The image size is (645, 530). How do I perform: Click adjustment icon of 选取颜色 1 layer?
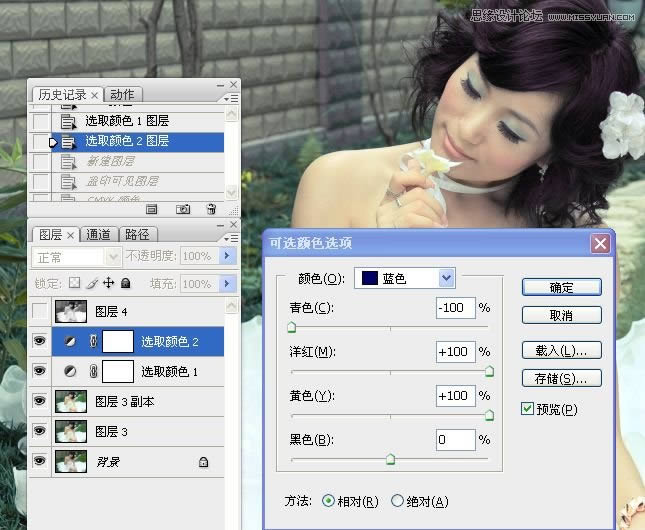(70, 371)
